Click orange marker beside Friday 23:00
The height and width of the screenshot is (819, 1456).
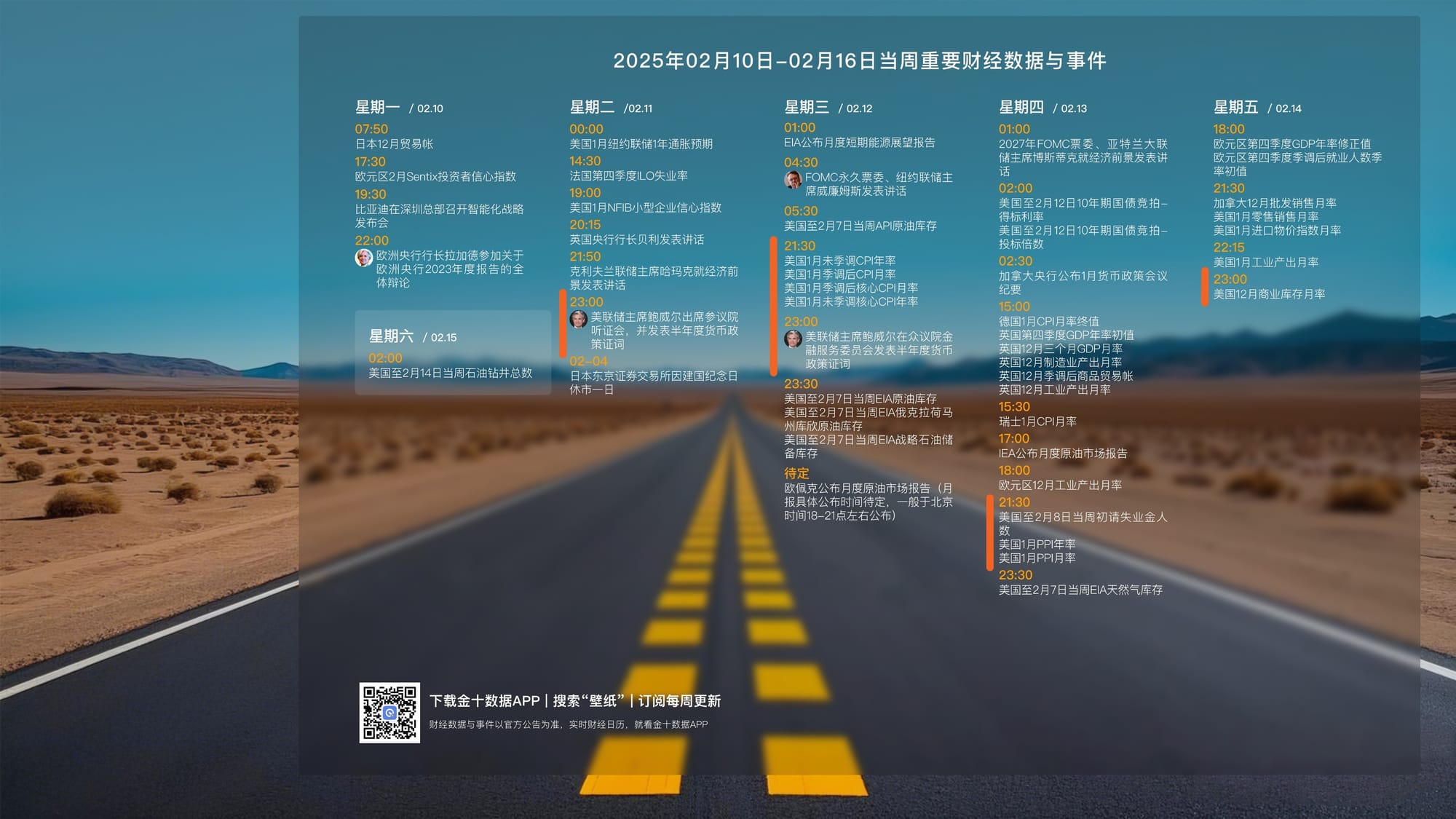tap(1205, 287)
